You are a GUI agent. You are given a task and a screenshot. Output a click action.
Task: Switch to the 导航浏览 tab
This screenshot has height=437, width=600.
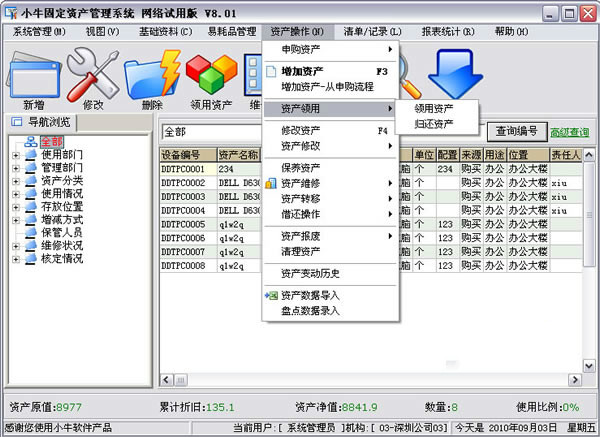[x=44, y=122]
